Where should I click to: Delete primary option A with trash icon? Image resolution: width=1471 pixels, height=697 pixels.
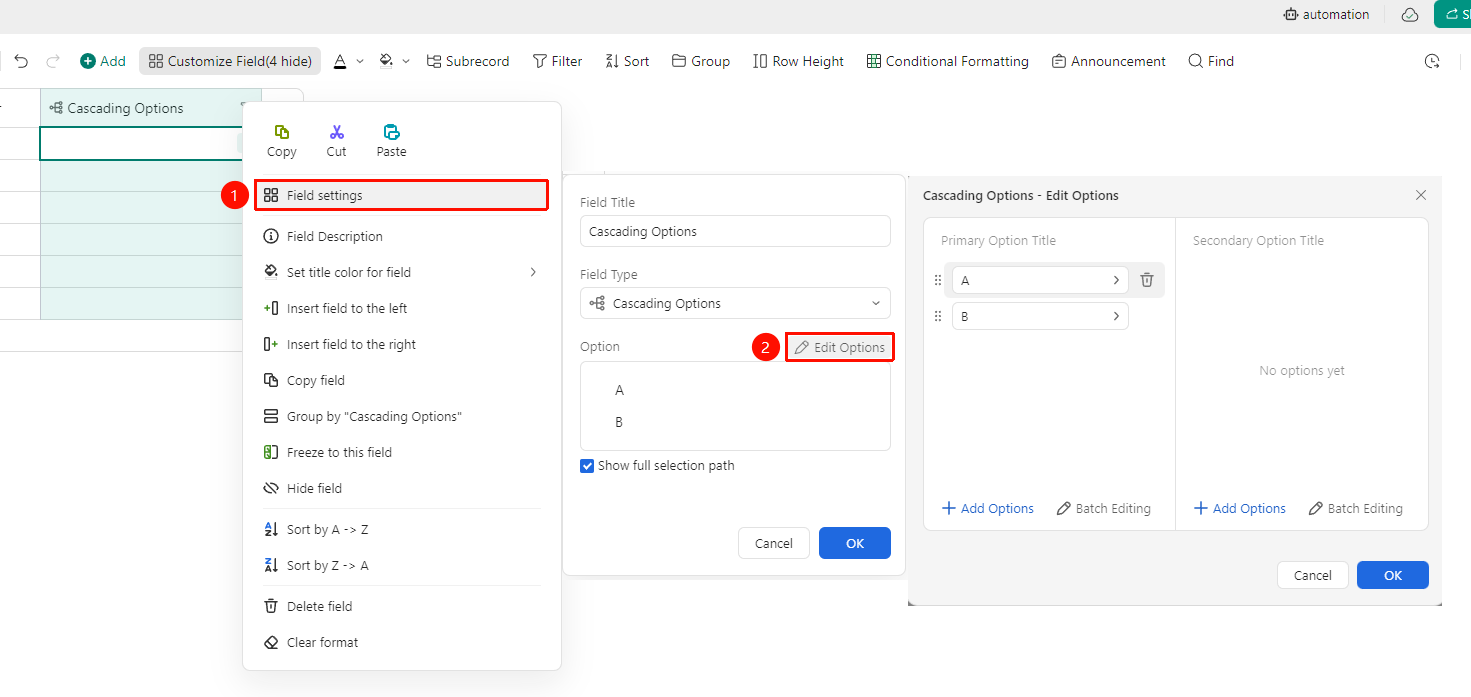(1147, 281)
